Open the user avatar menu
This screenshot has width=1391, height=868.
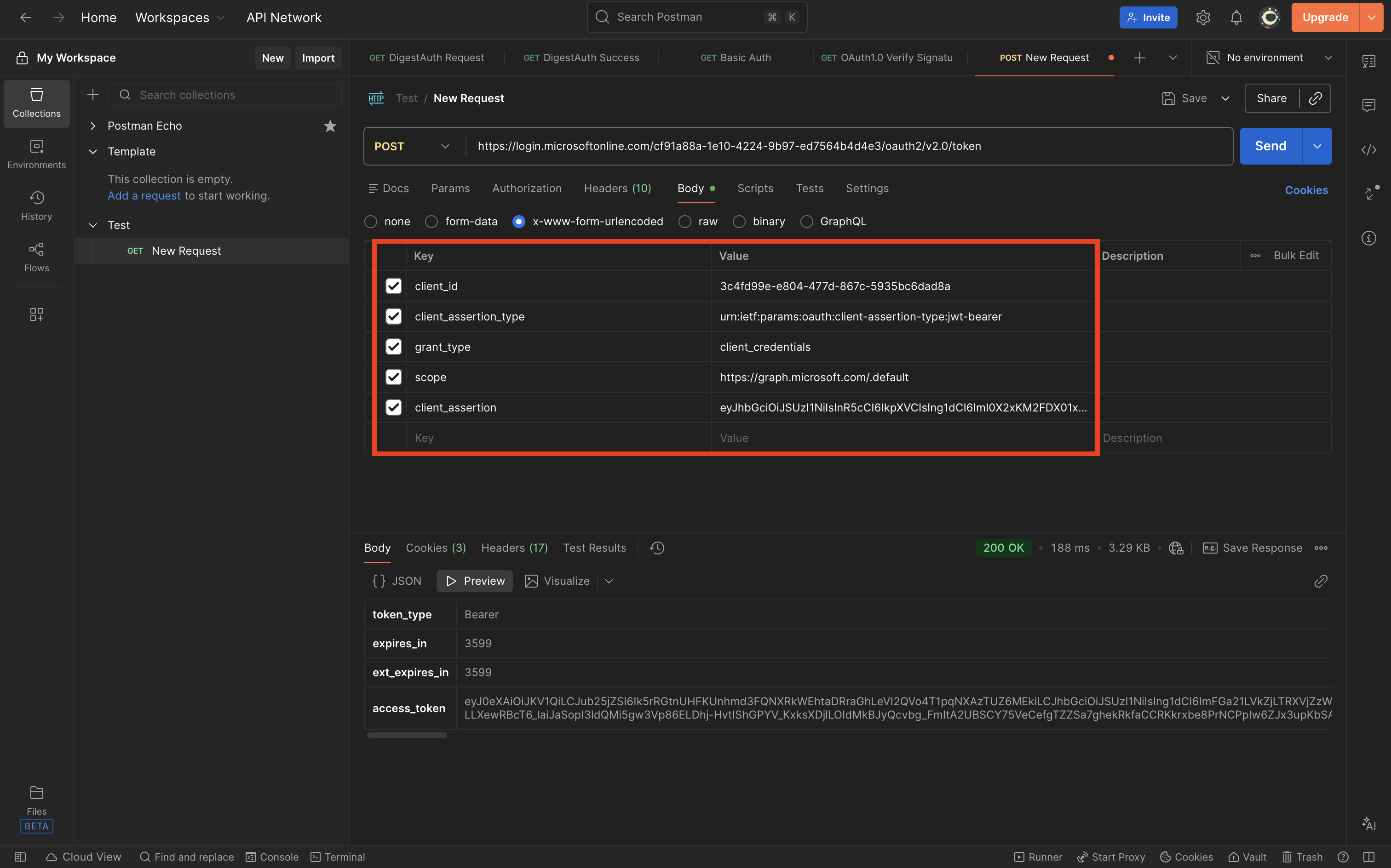pos(1269,17)
